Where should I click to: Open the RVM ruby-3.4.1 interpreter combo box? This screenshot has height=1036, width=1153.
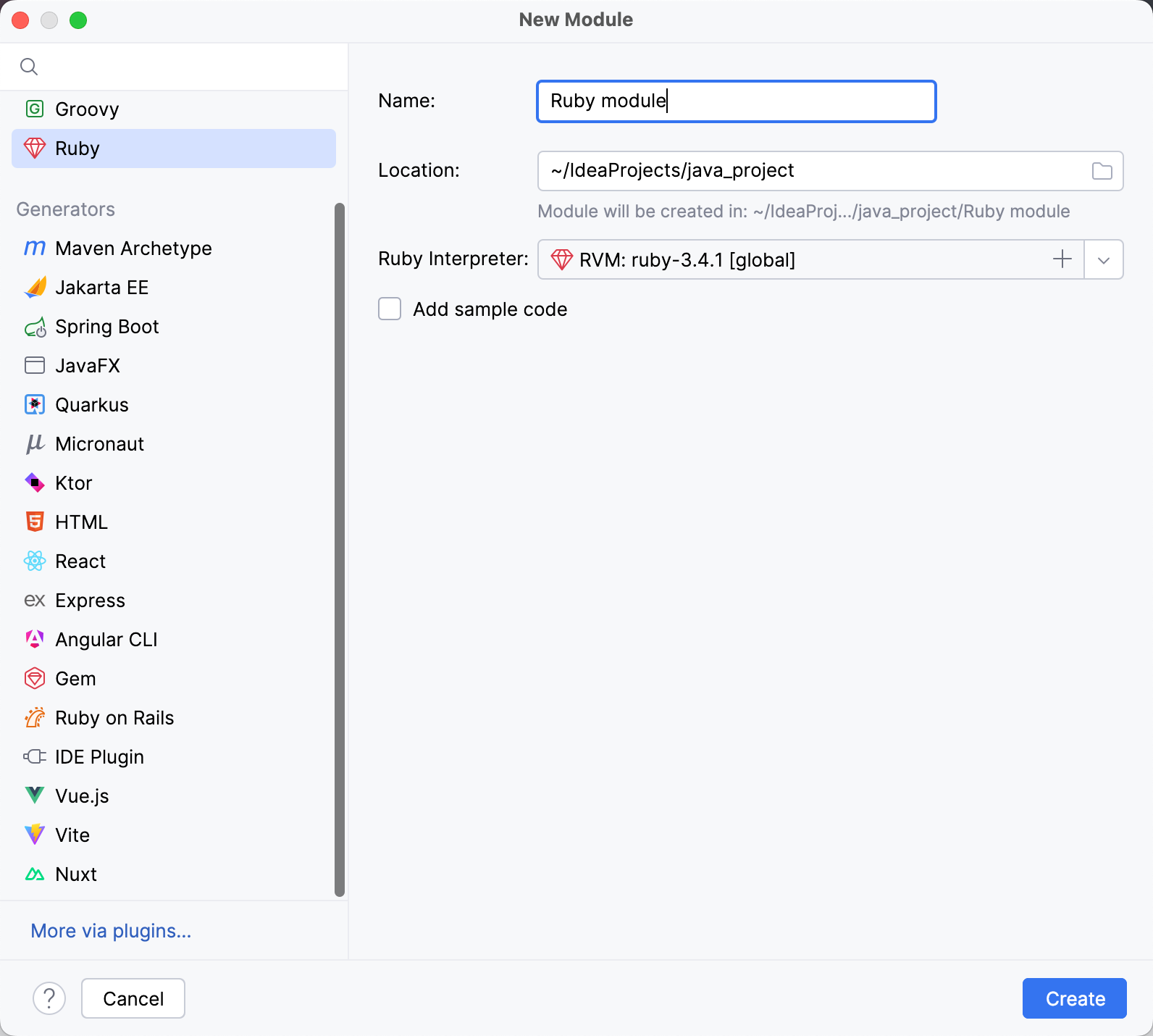797,260
